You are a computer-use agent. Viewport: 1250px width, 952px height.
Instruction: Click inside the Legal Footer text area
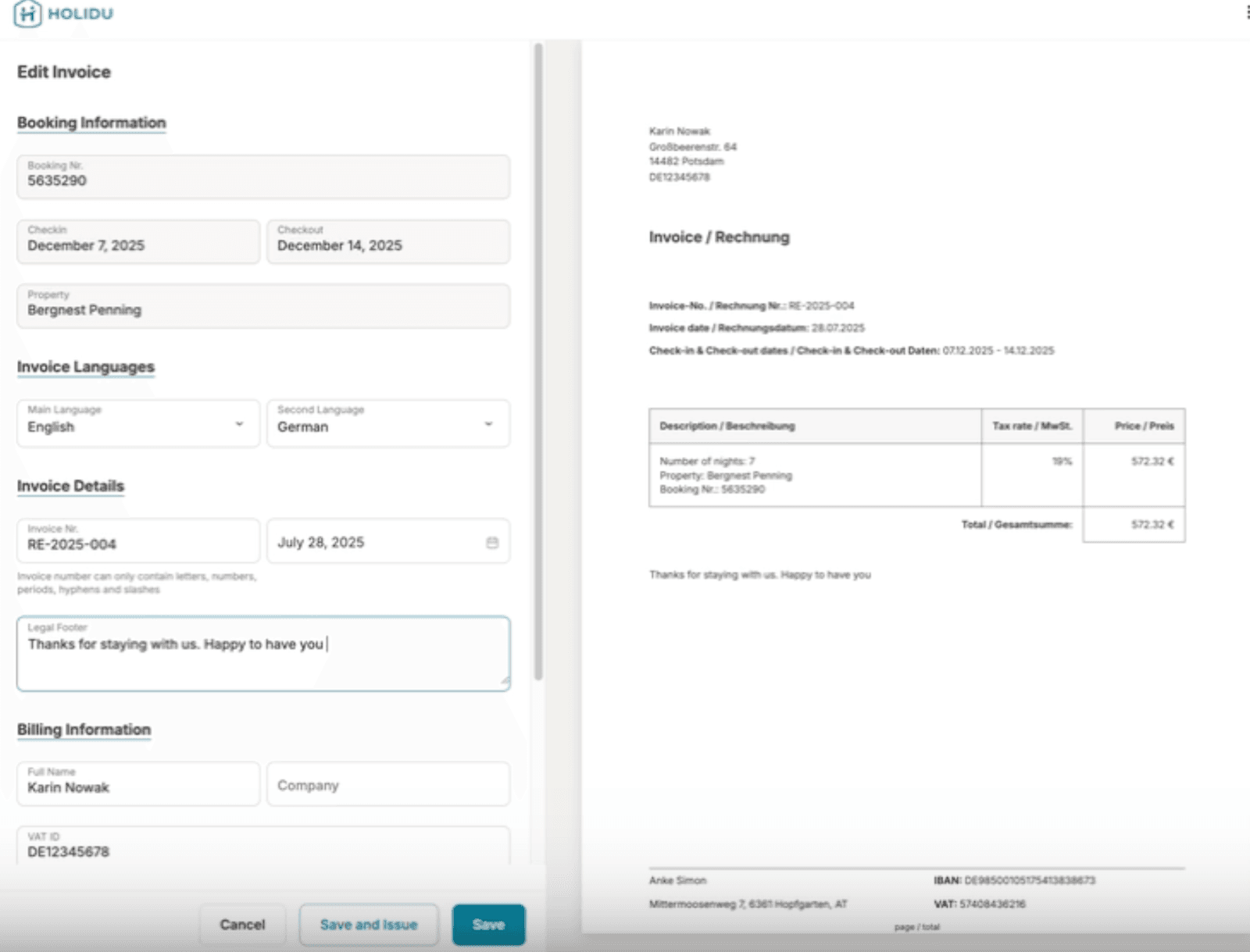pos(263,660)
